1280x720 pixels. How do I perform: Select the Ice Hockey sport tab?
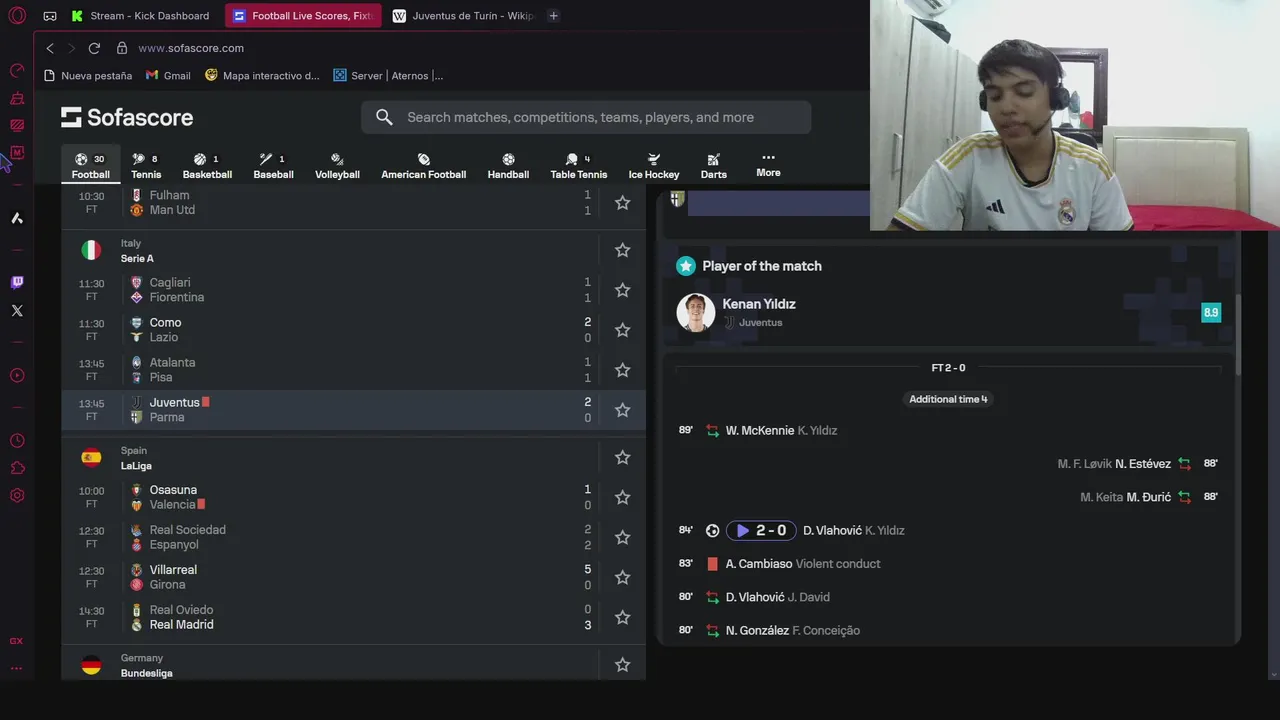pyautogui.click(x=654, y=166)
